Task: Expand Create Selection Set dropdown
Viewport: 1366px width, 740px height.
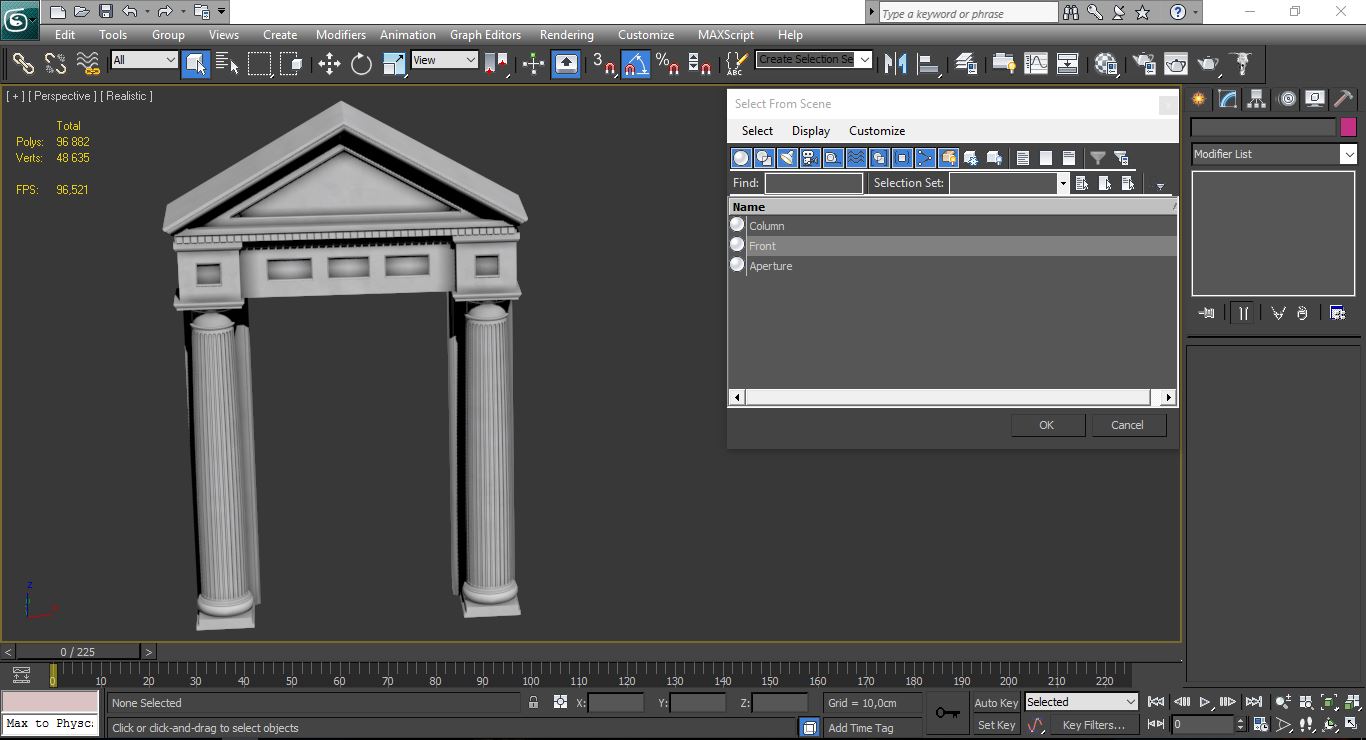Action: point(865,59)
